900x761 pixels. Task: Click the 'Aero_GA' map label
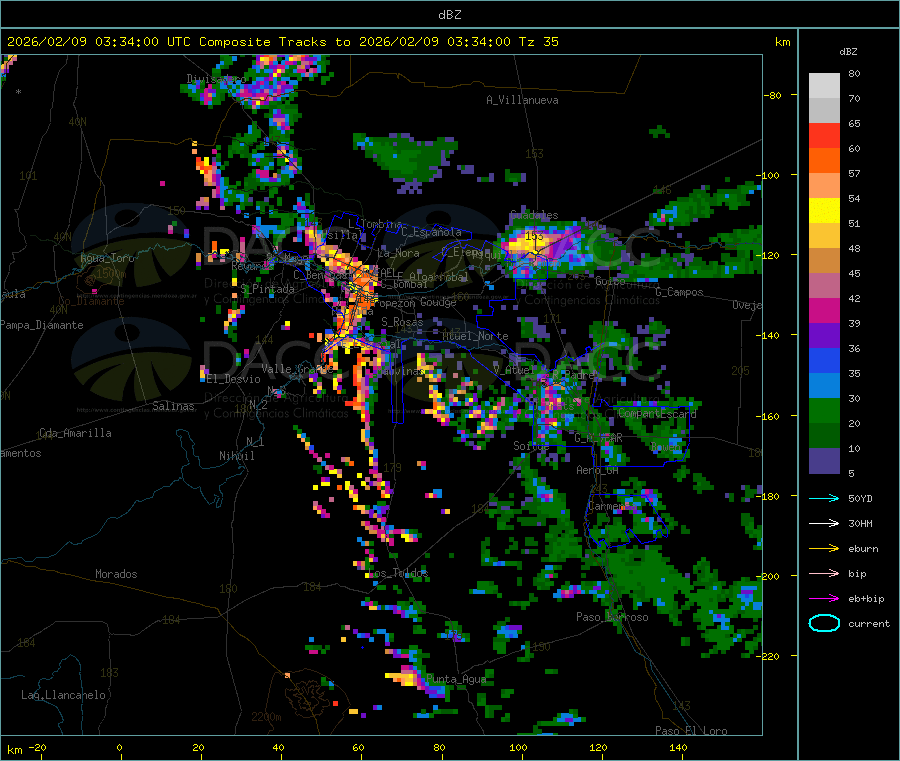click(597, 470)
